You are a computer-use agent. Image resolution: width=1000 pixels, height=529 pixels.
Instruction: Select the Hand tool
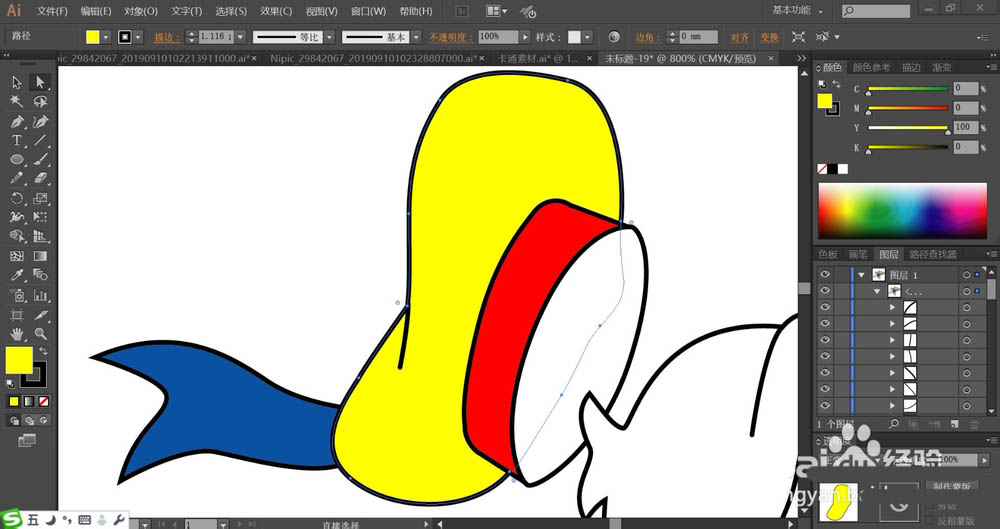(17, 333)
